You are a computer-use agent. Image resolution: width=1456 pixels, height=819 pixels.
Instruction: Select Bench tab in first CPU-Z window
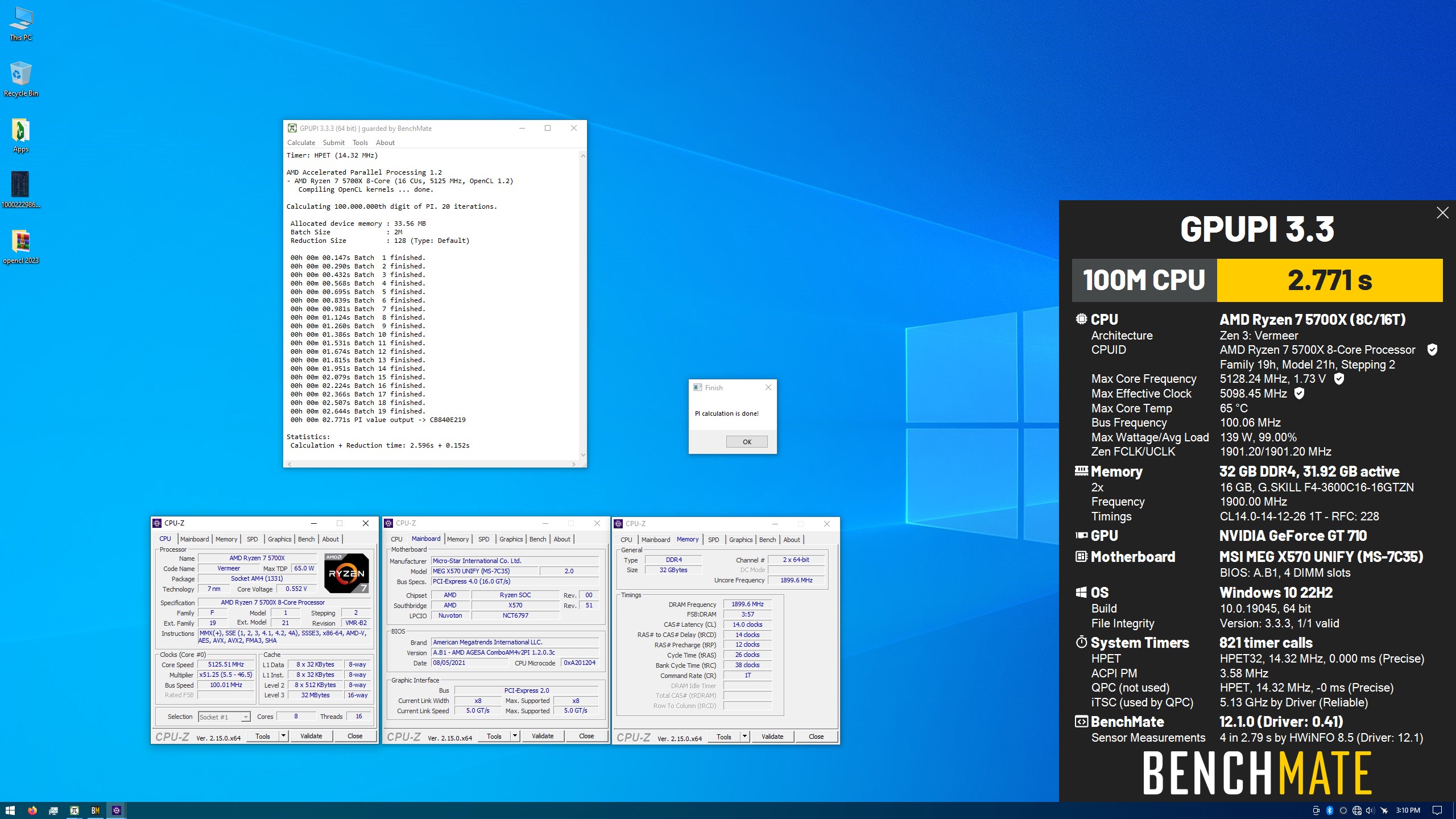click(x=306, y=539)
